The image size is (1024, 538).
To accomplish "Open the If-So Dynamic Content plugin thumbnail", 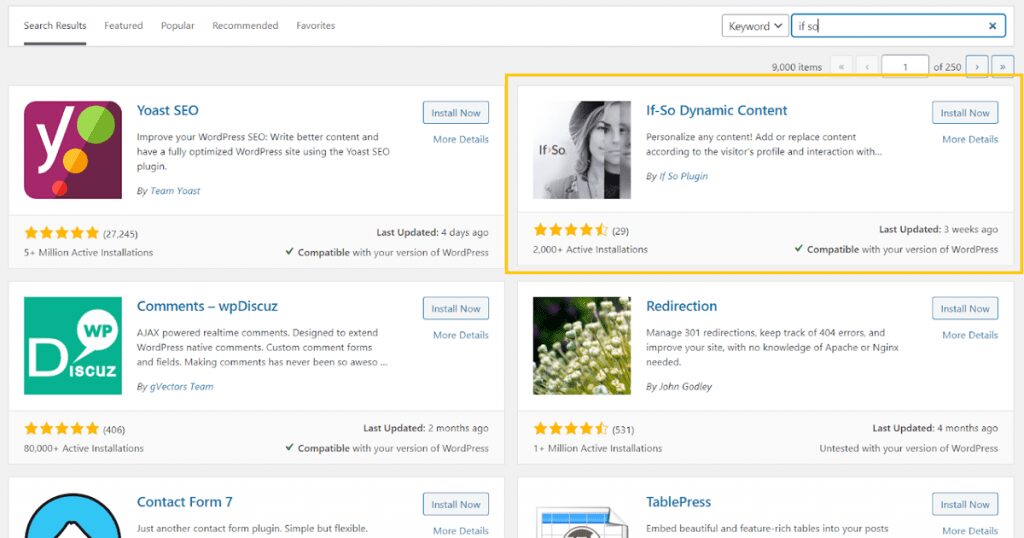I will click(582, 150).
